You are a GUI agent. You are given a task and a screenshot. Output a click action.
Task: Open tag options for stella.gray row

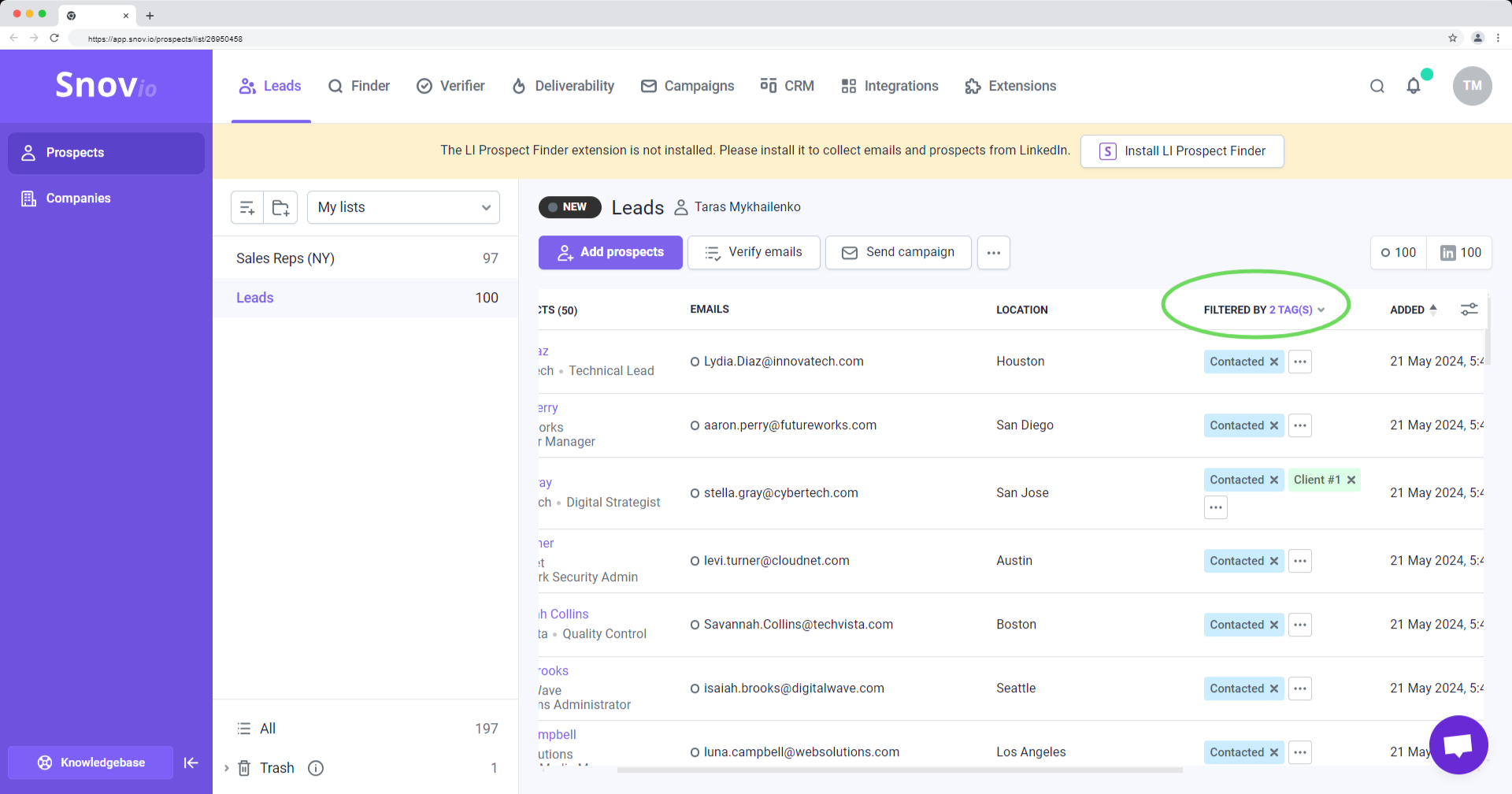1216,507
